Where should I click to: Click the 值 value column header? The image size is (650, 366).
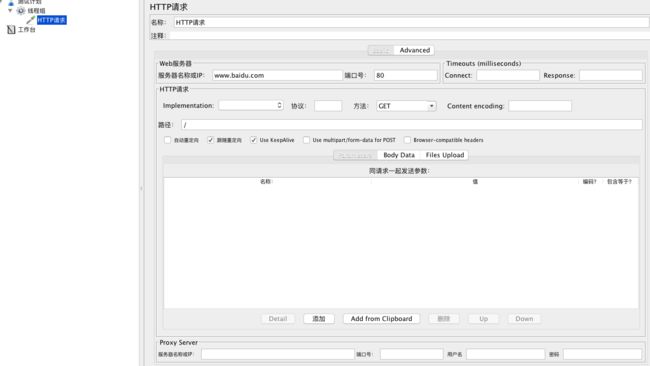475,182
